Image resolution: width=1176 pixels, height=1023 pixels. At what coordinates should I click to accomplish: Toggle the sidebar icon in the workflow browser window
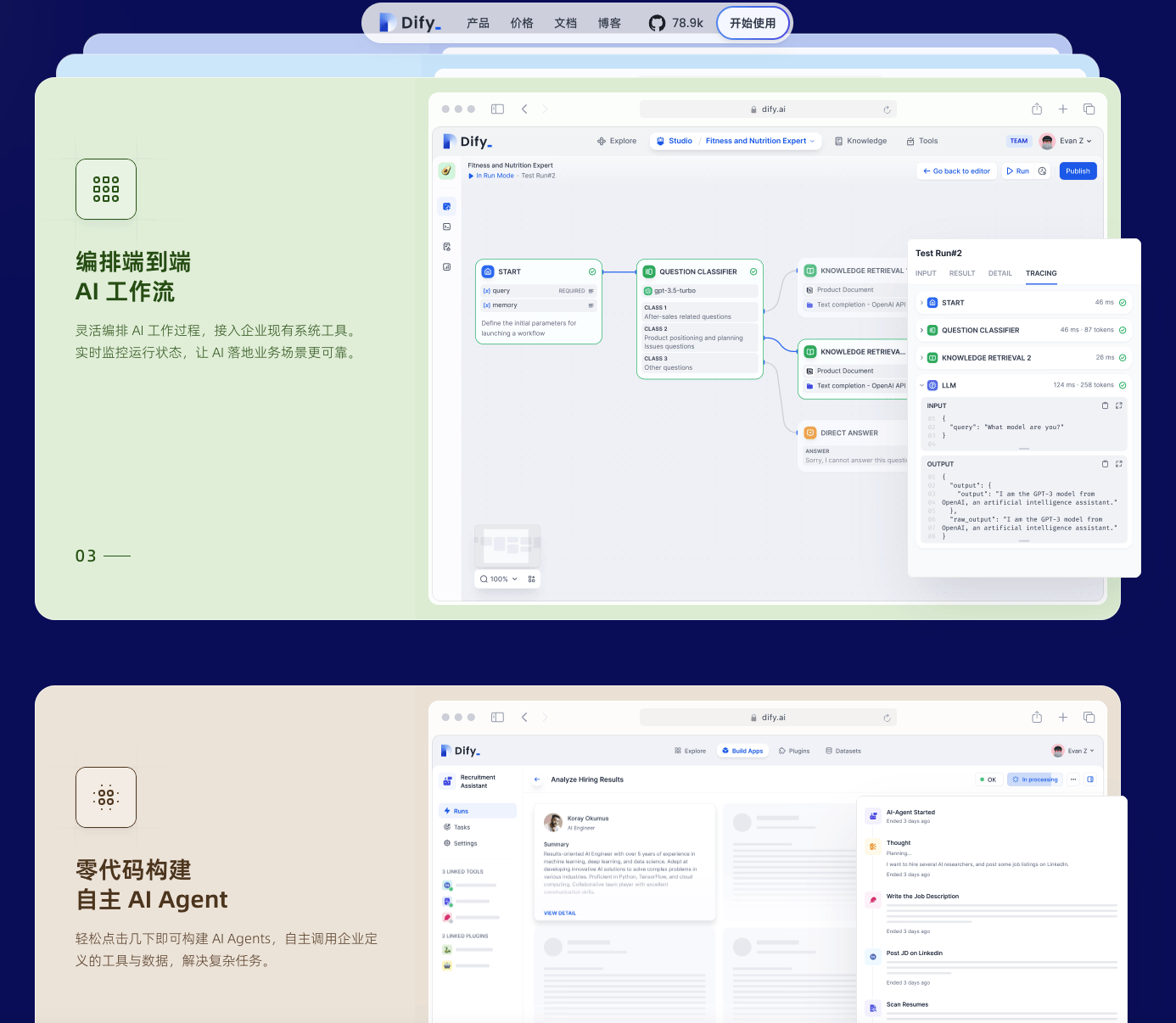pos(498,109)
